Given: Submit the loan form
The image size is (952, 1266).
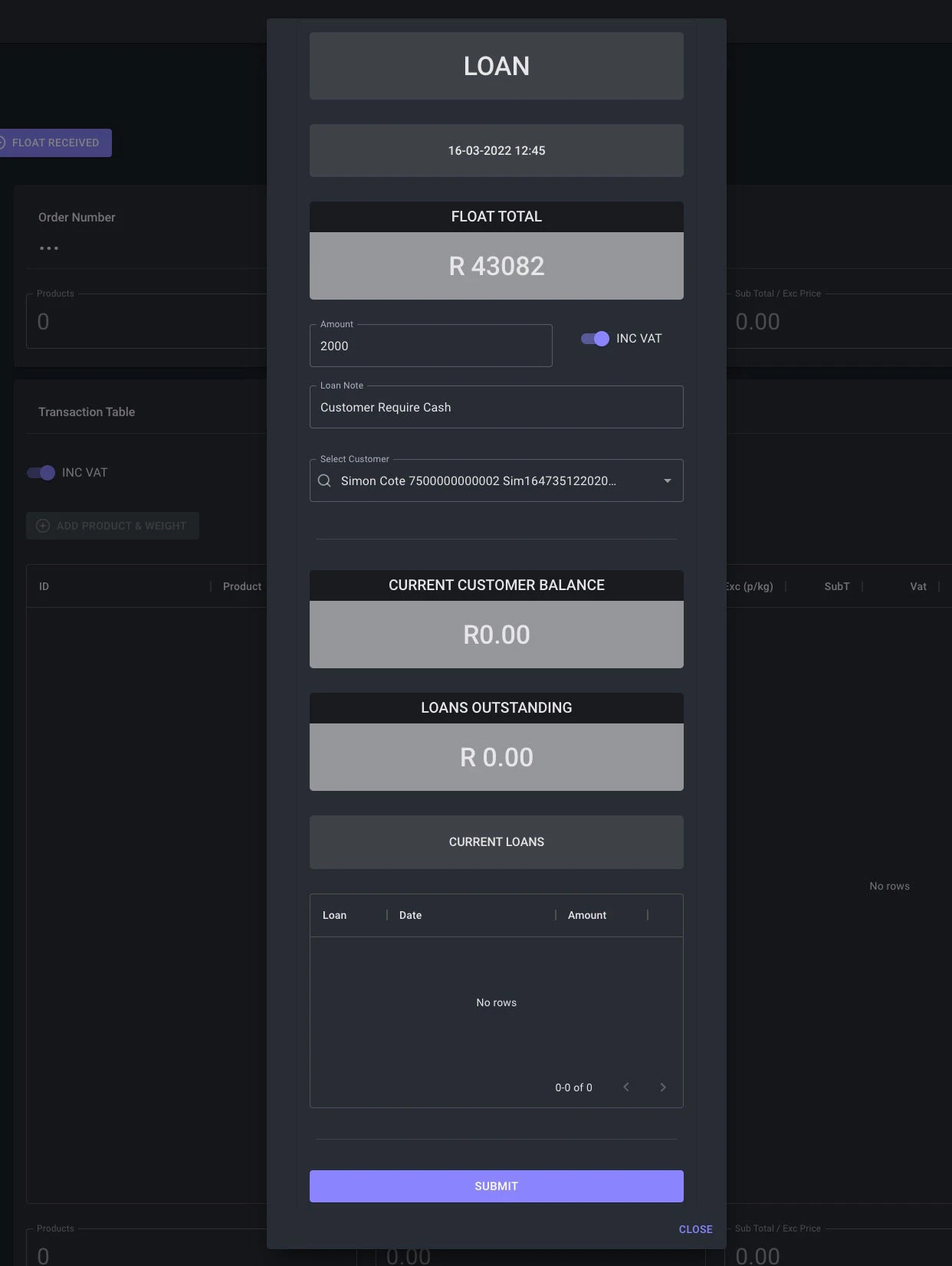Looking at the screenshot, I should point(496,1186).
